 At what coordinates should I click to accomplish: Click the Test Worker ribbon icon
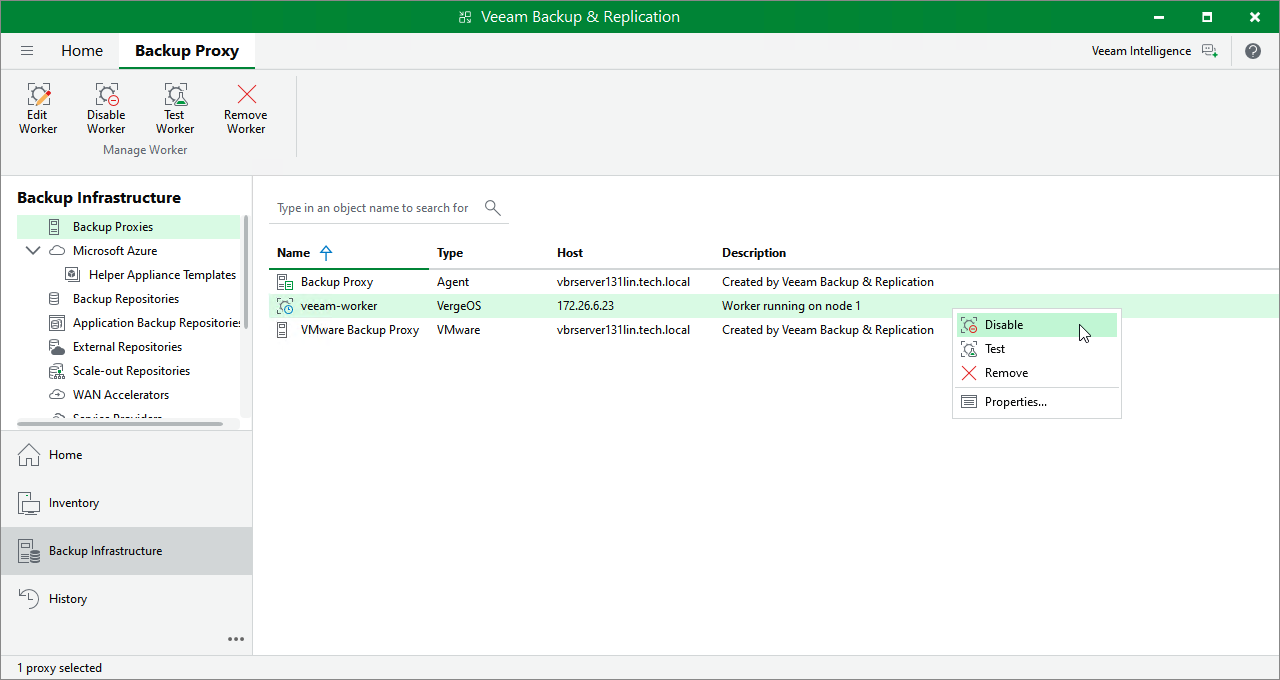pos(175,95)
